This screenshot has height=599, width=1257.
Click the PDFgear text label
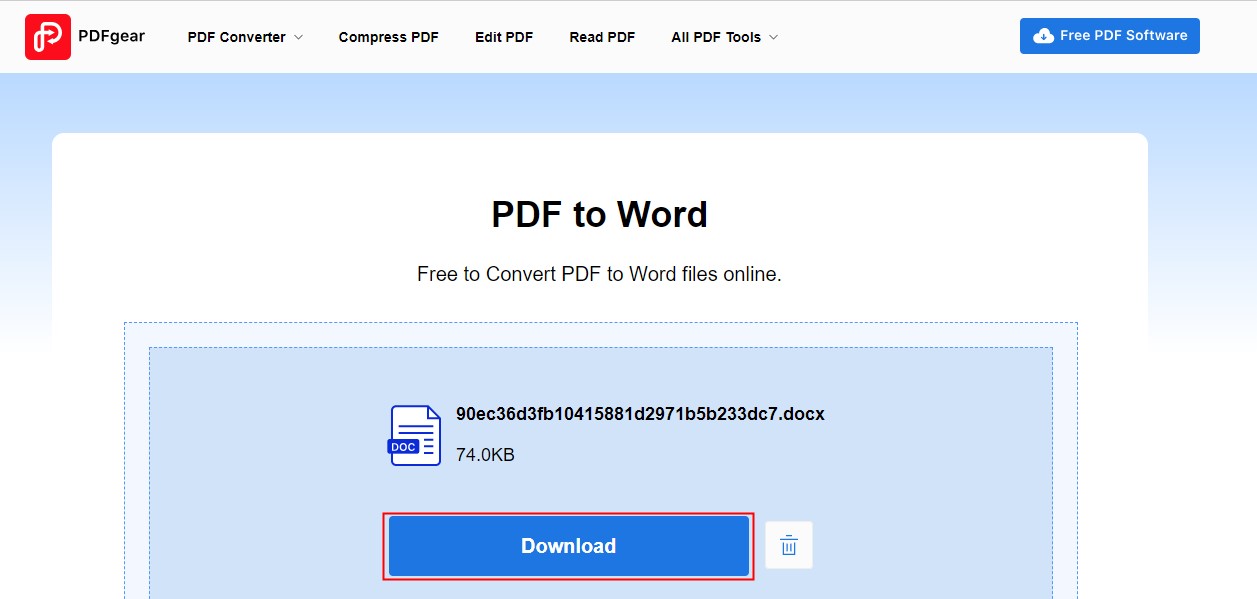tap(110, 36)
